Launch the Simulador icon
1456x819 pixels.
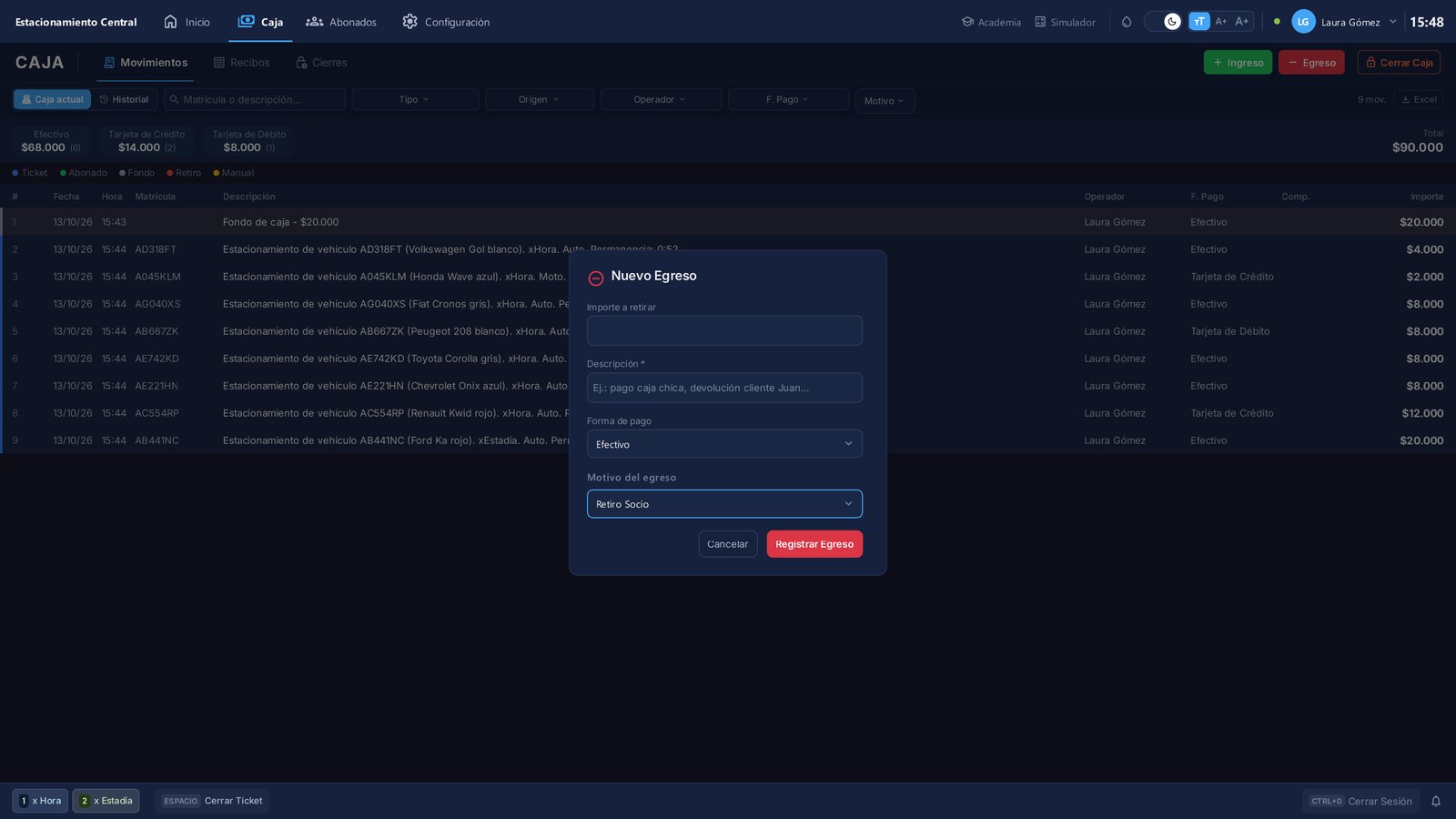coord(1040,22)
